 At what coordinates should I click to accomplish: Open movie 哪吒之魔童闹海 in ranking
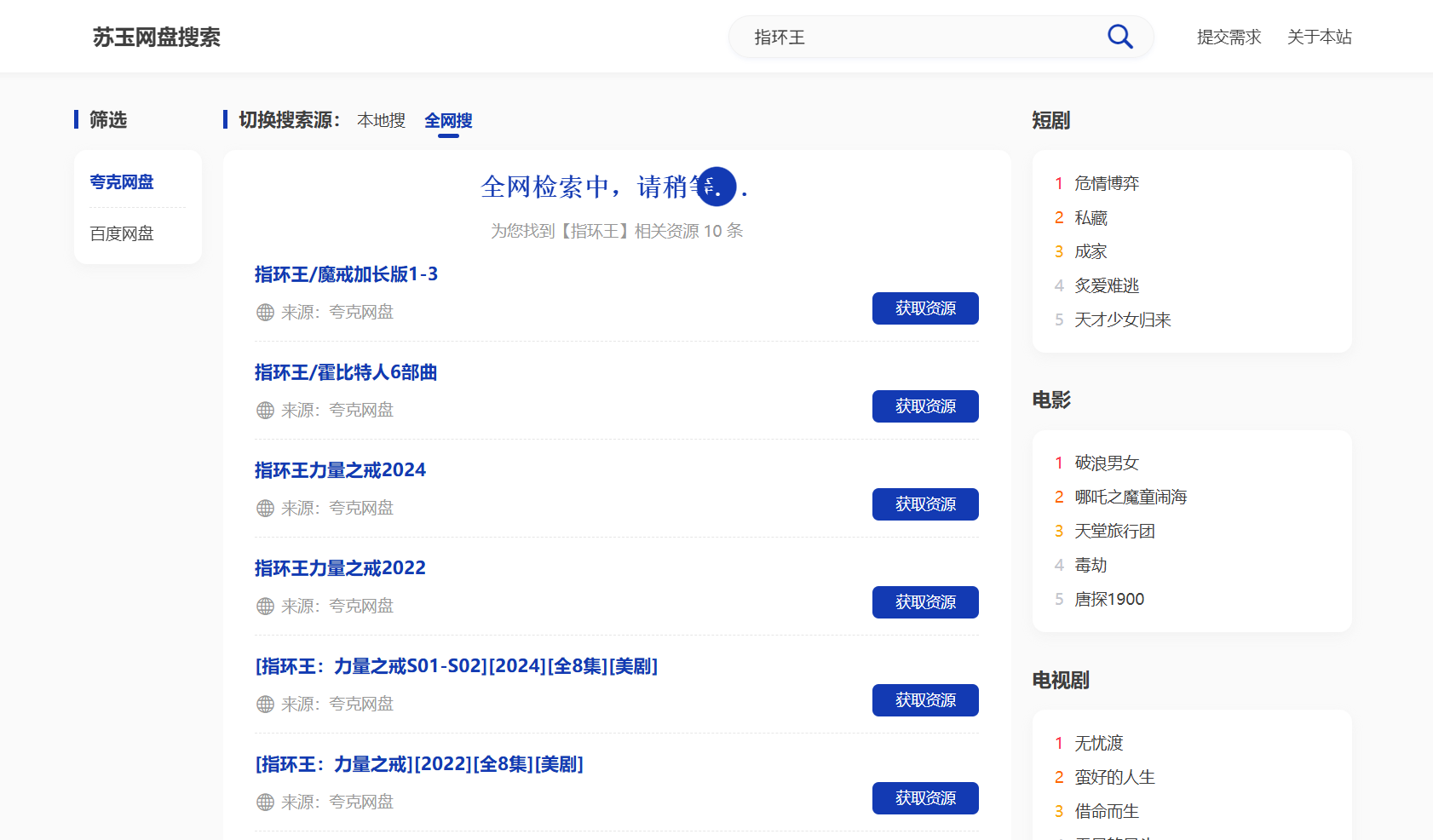click(1131, 497)
